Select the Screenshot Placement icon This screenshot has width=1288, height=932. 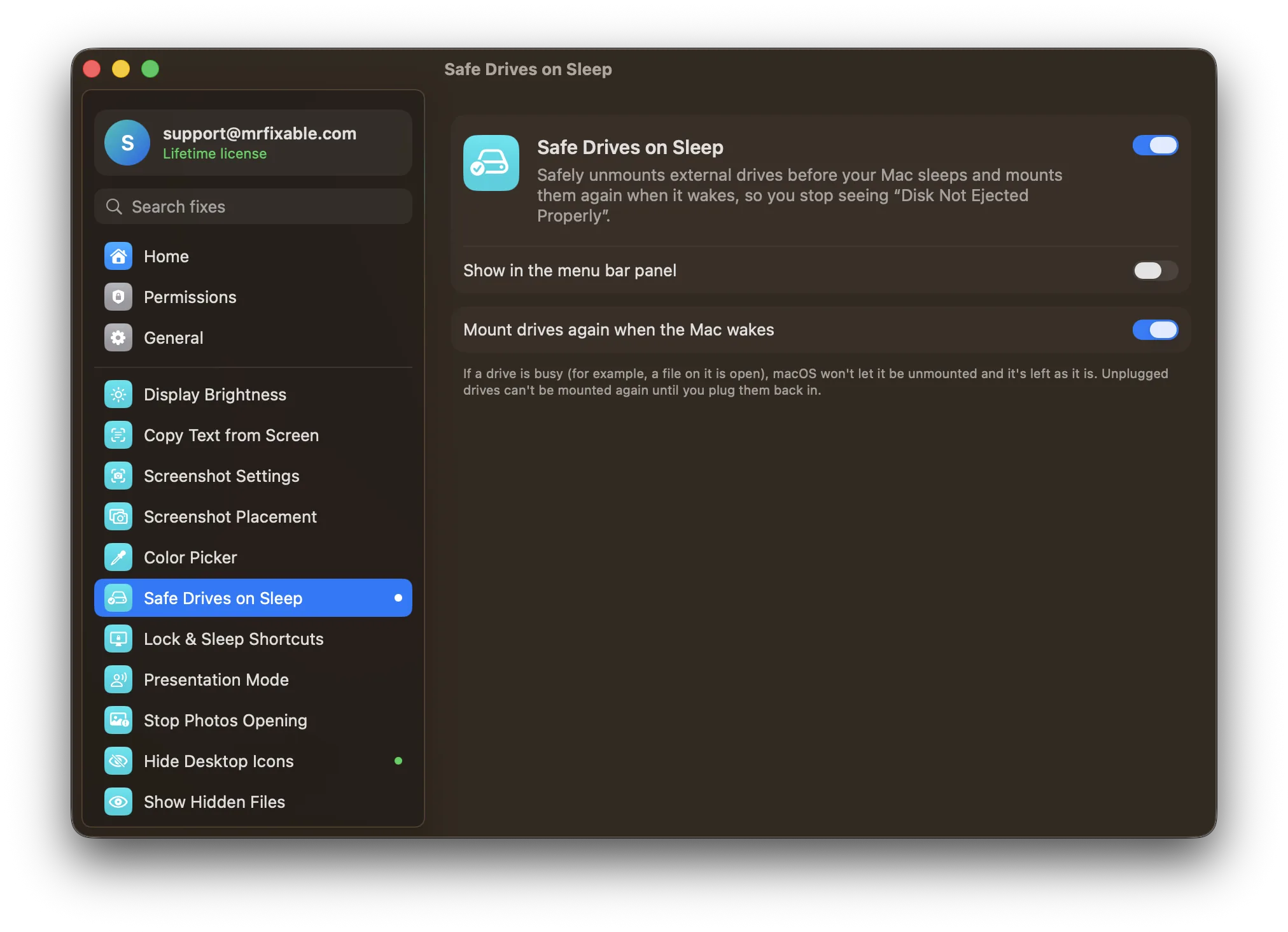pos(118,516)
